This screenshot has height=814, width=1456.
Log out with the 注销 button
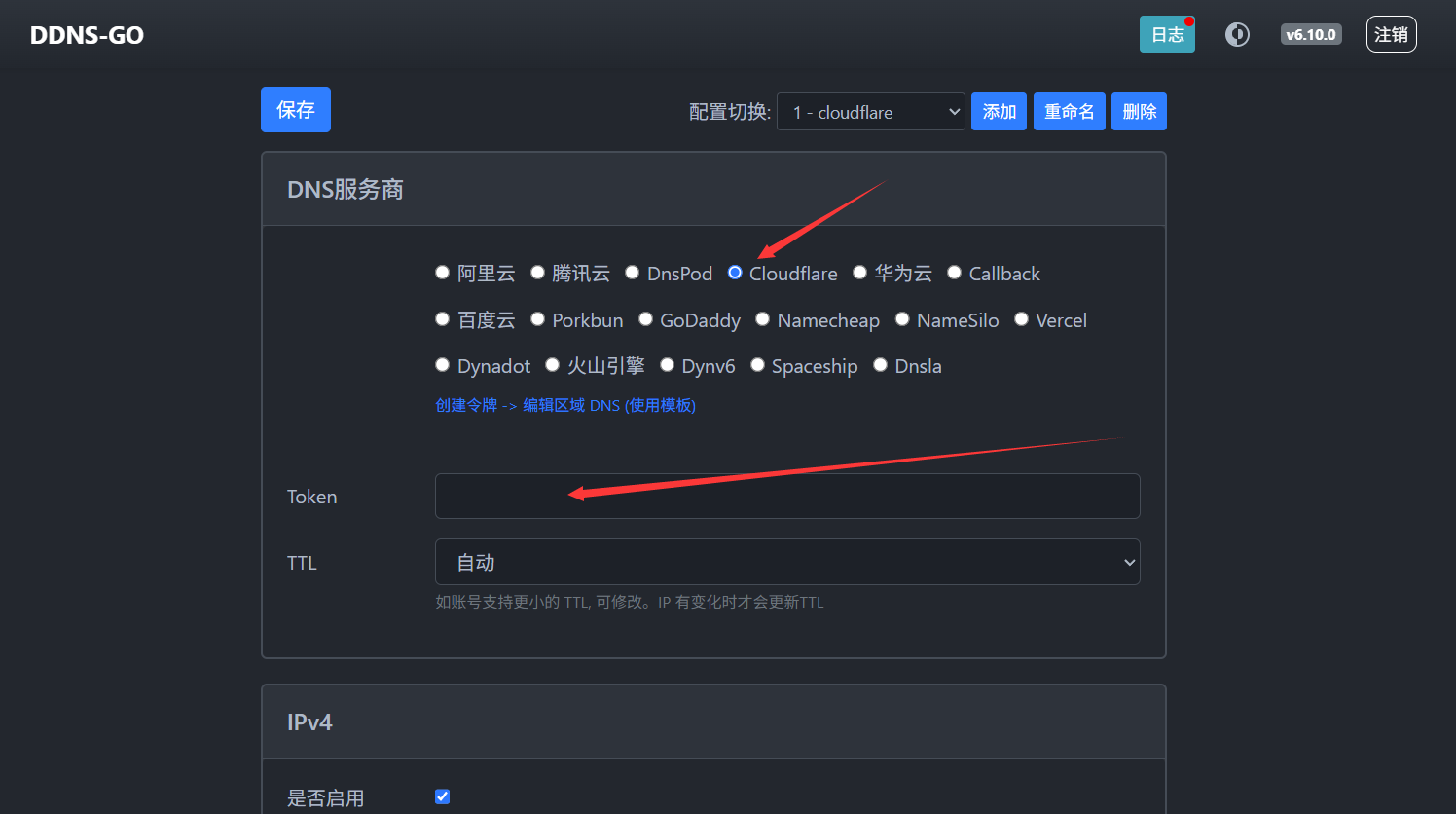pos(1391,35)
